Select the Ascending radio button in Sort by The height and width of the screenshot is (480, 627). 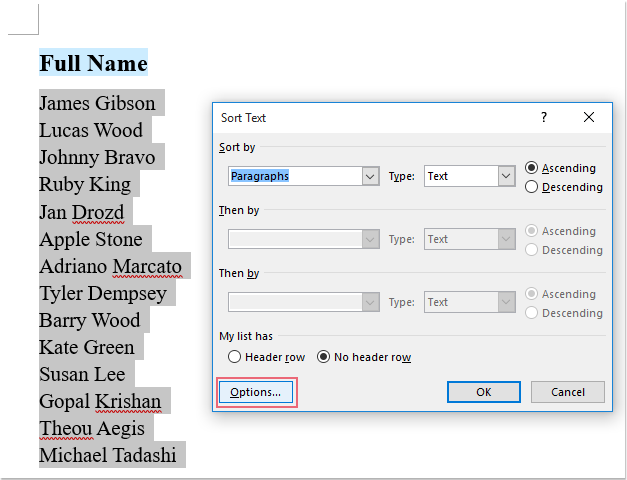point(532,168)
